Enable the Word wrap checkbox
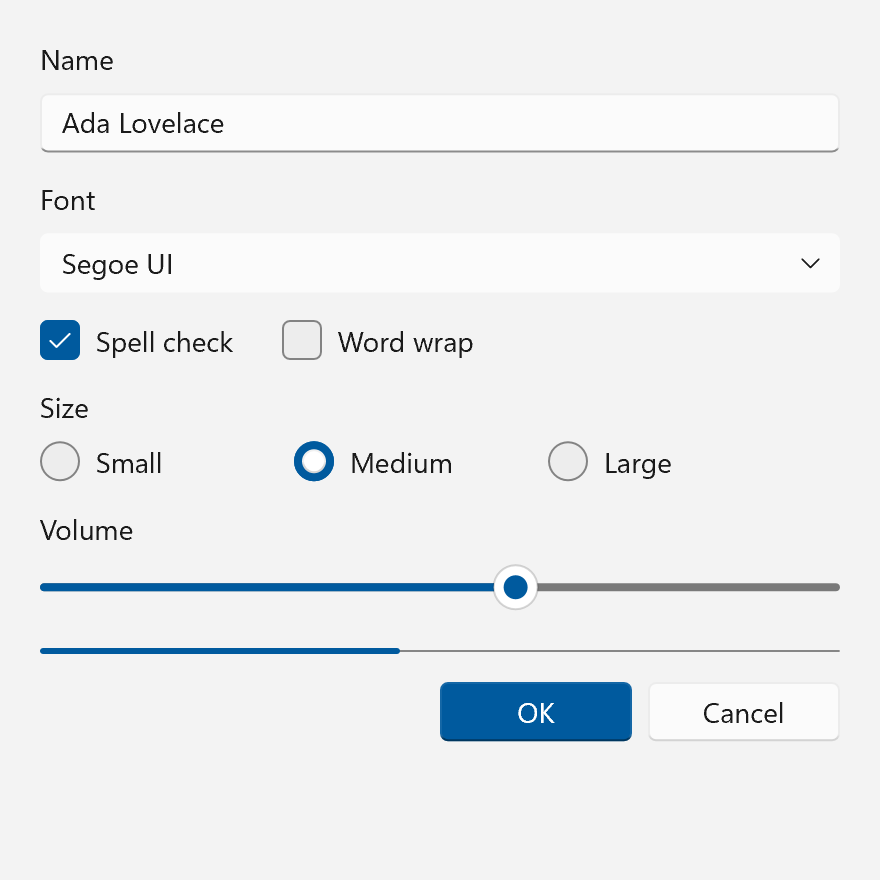880x880 pixels. tap(302, 340)
